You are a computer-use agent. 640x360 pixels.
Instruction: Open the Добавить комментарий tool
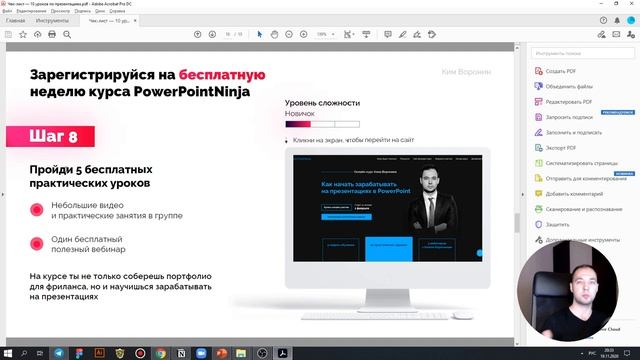569,194
